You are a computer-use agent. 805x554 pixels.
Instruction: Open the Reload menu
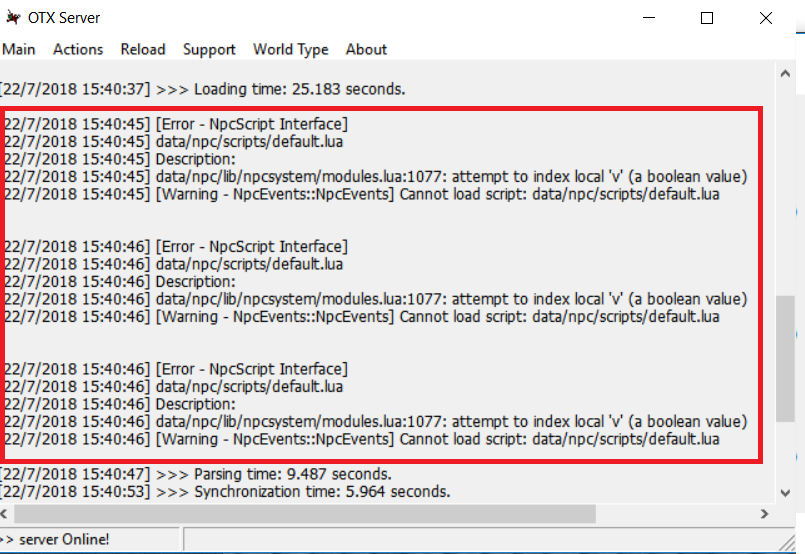(143, 49)
